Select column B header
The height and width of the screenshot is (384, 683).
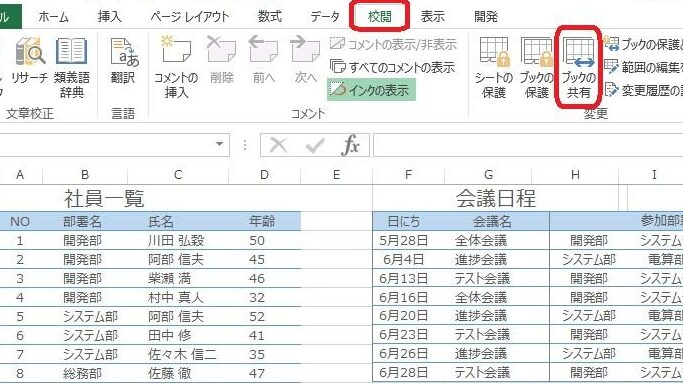click(85, 175)
